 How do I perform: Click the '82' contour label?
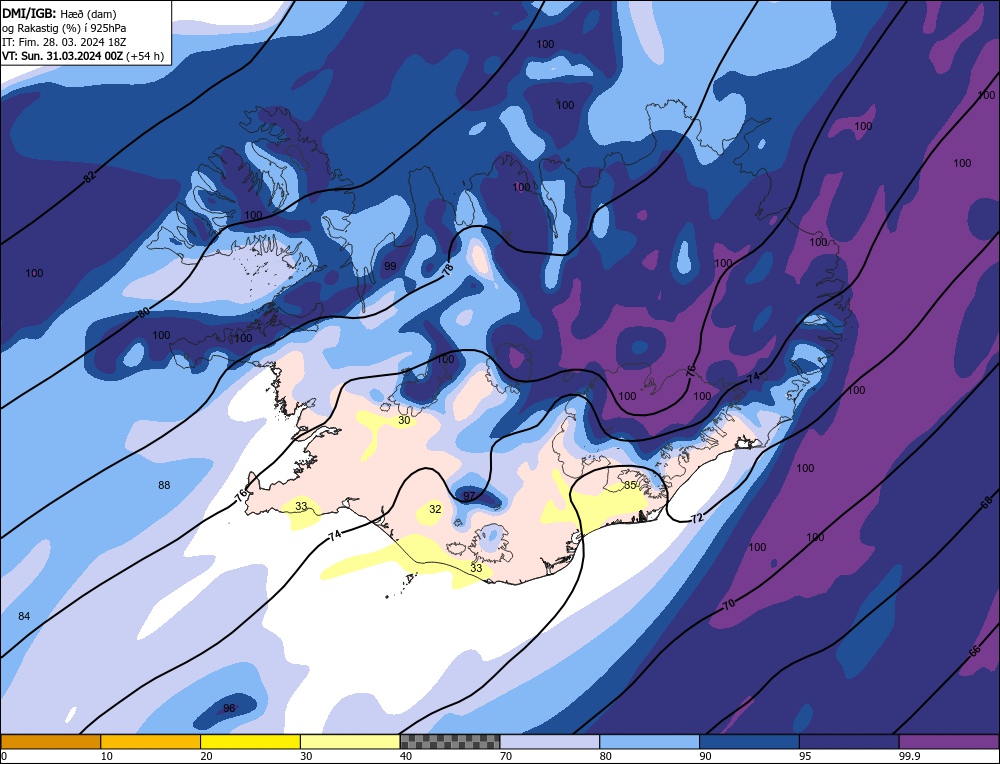89,177
